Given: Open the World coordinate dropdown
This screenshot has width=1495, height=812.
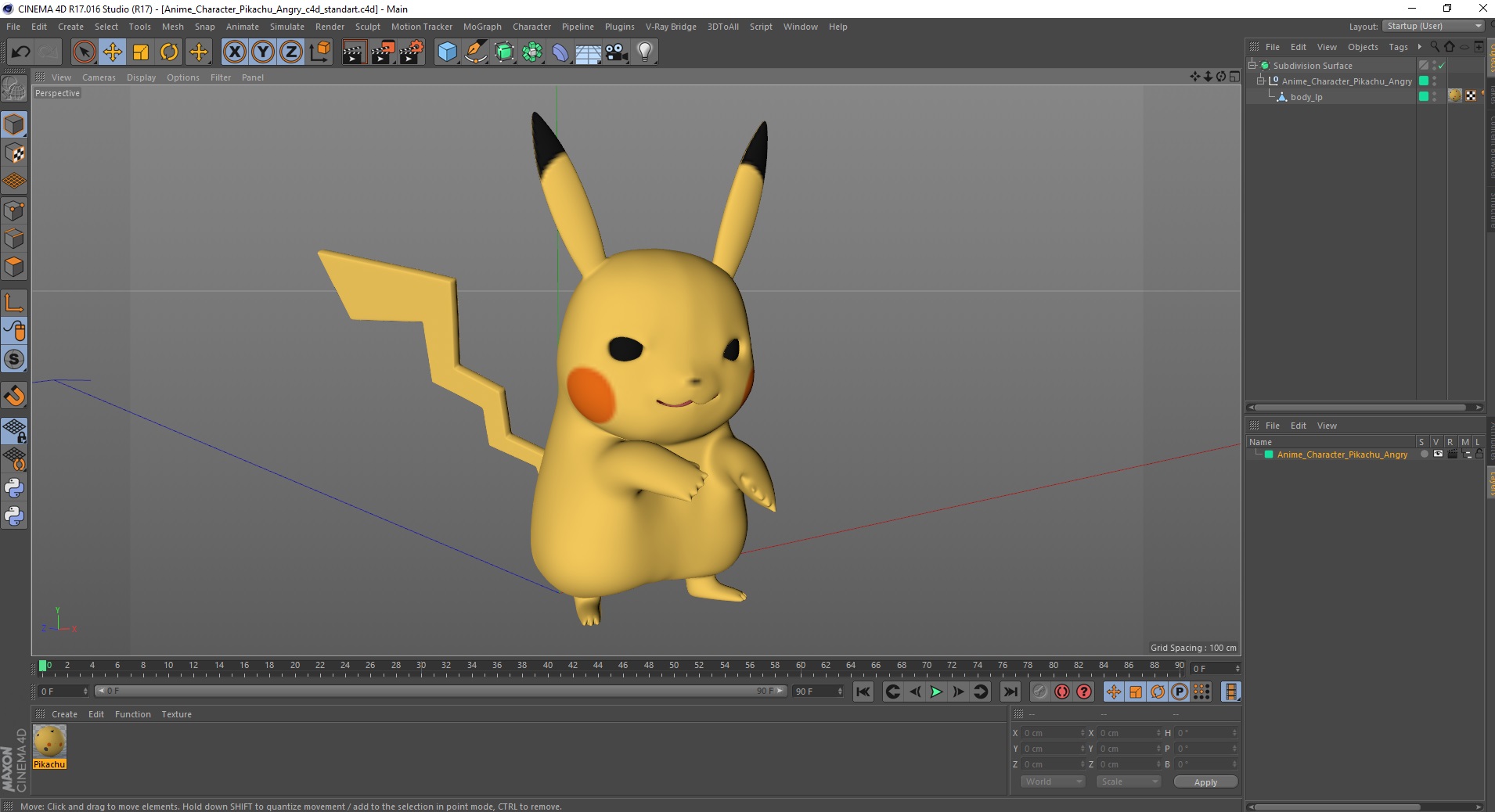Looking at the screenshot, I should click(x=1052, y=781).
